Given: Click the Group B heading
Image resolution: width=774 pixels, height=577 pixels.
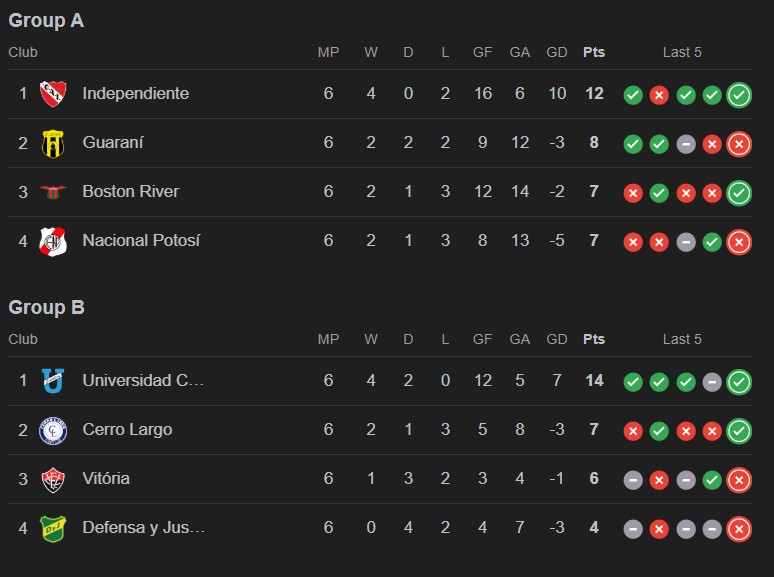Looking at the screenshot, I should 46,307.
